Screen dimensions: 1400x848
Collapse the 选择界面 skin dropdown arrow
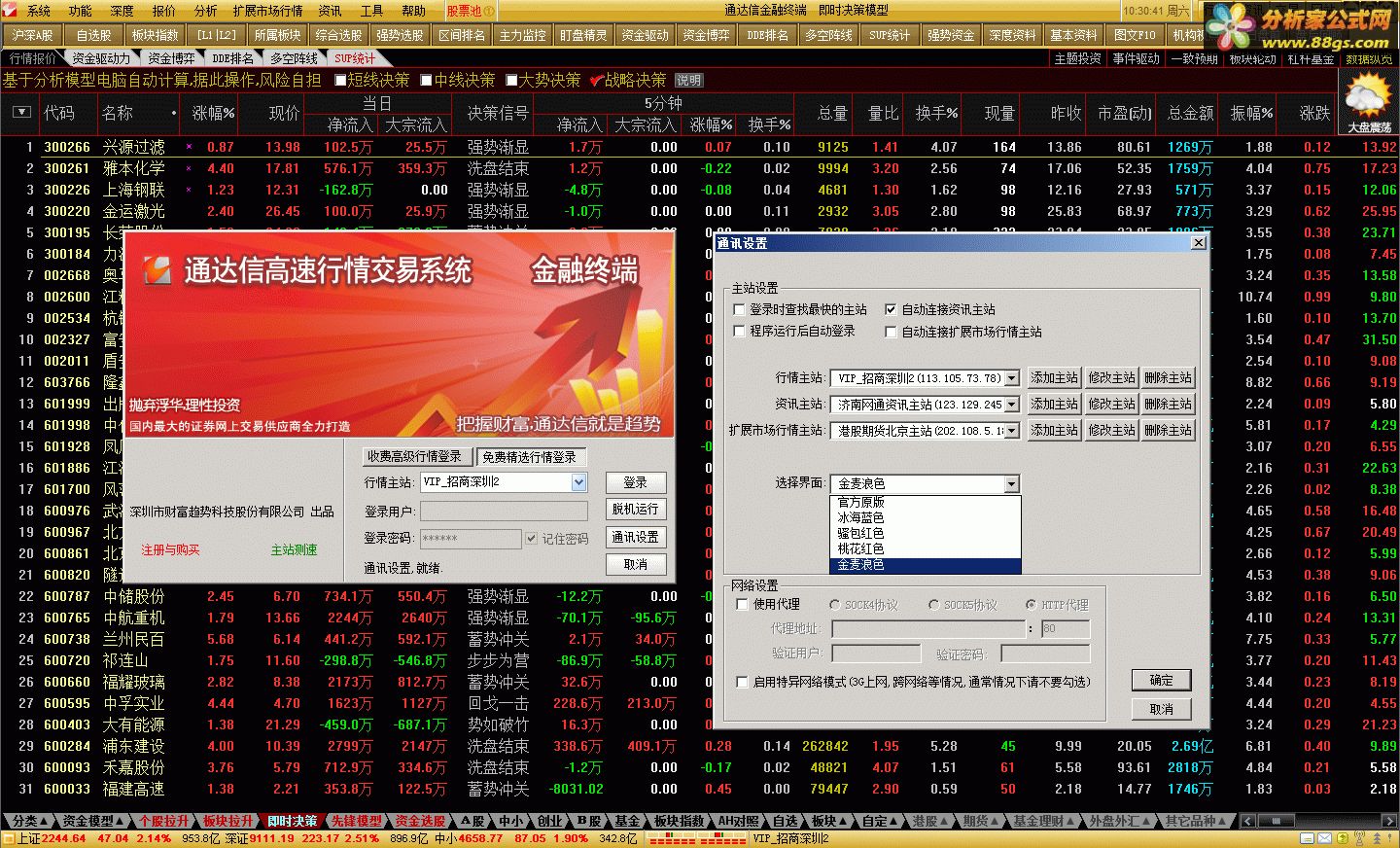[1011, 483]
